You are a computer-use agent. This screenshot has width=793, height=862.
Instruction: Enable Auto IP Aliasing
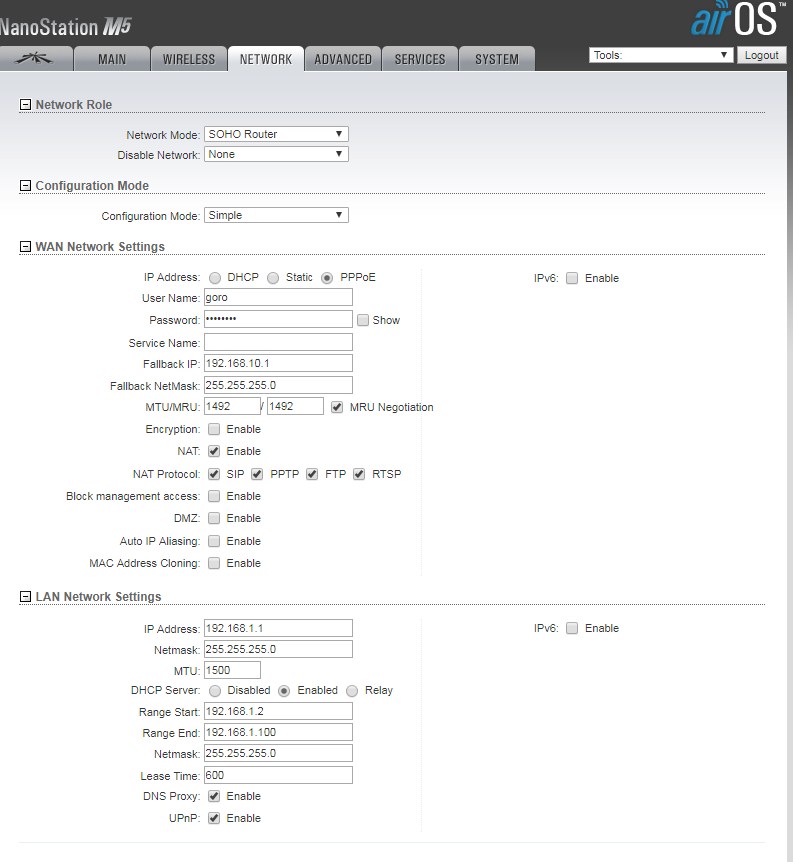click(x=214, y=541)
